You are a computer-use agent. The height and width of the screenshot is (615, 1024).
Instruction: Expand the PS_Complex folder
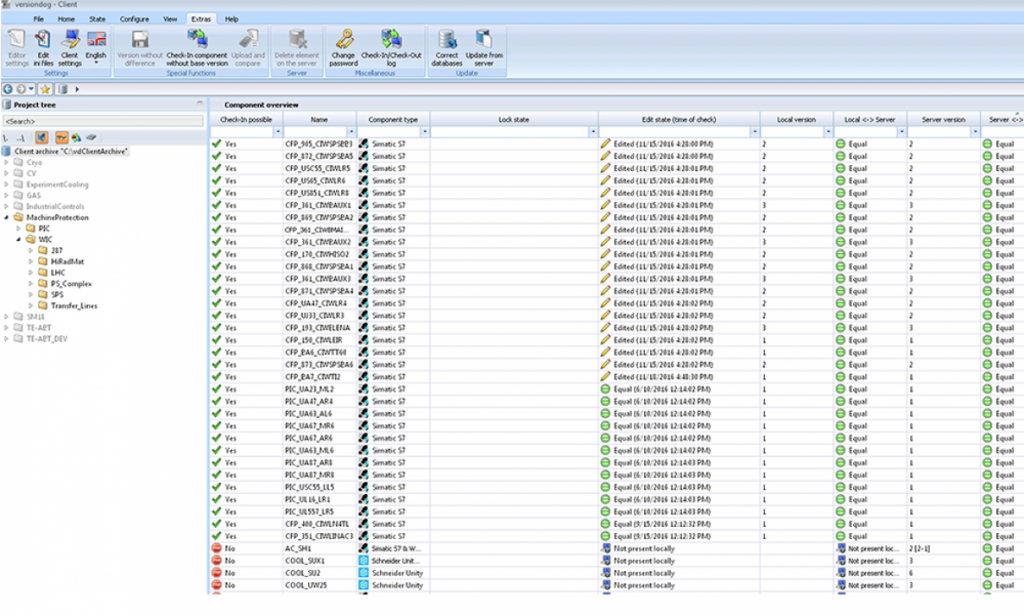(x=30, y=283)
